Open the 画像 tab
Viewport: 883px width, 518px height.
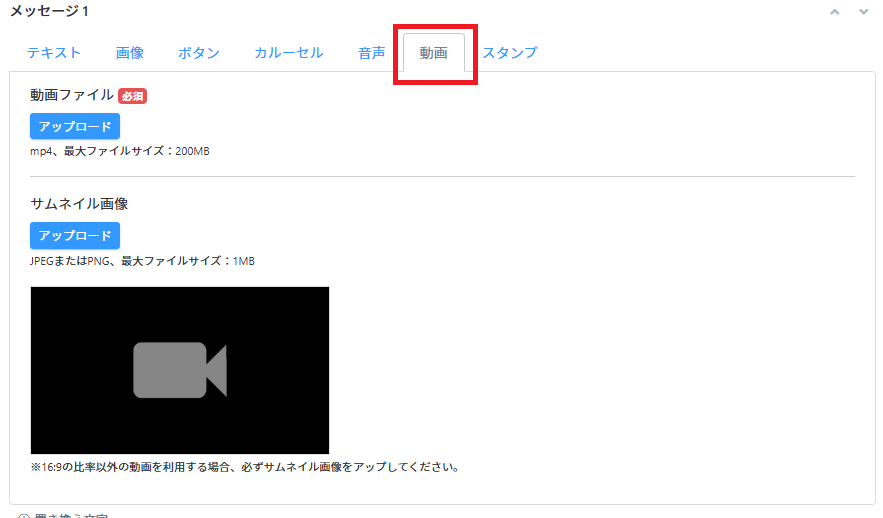coord(130,53)
